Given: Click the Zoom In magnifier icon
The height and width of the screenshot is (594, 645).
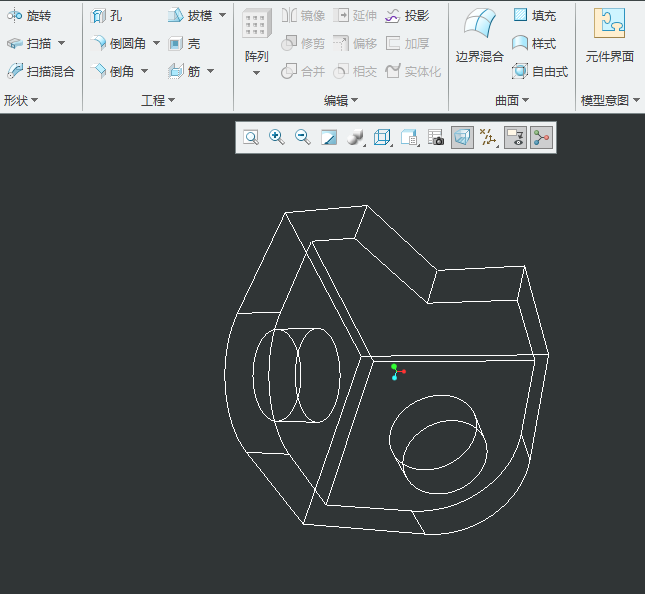Looking at the screenshot, I should (277, 137).
